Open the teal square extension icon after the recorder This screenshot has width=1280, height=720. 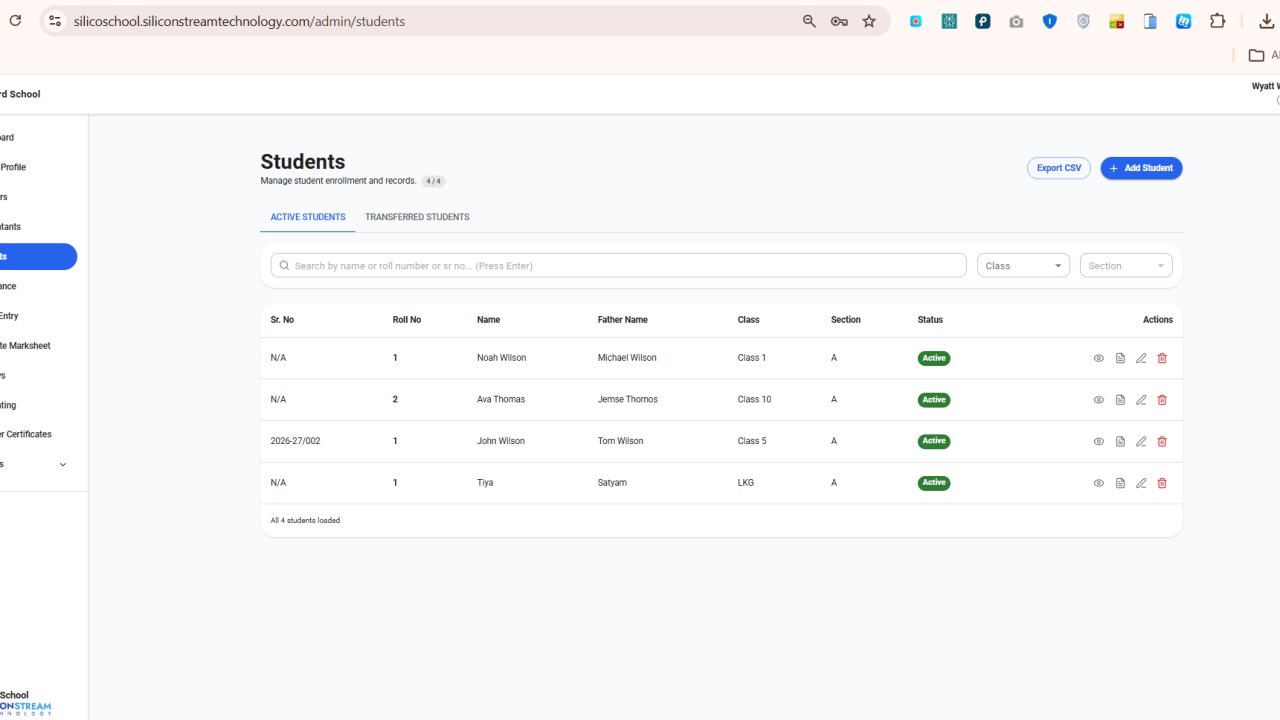tap(949, 21)
